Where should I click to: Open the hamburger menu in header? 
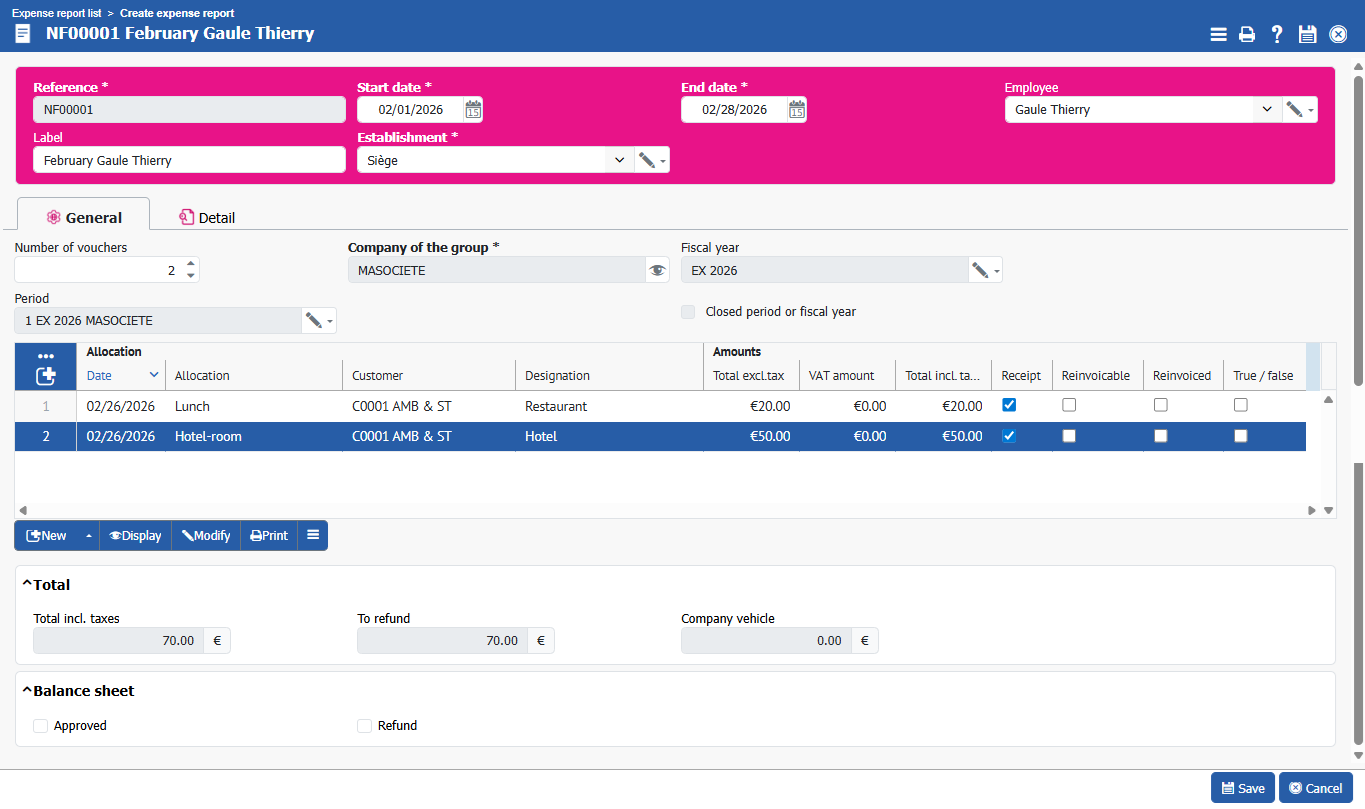click(1218, 34)
